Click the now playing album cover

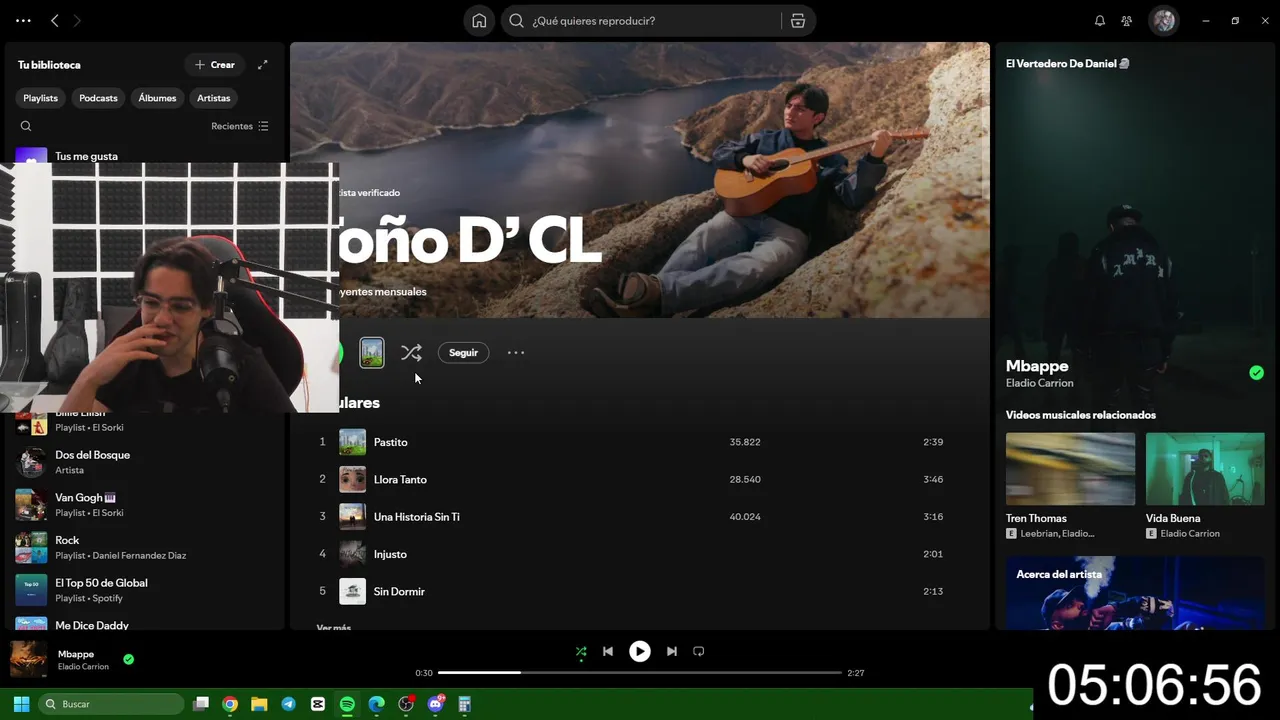(28, 659)
